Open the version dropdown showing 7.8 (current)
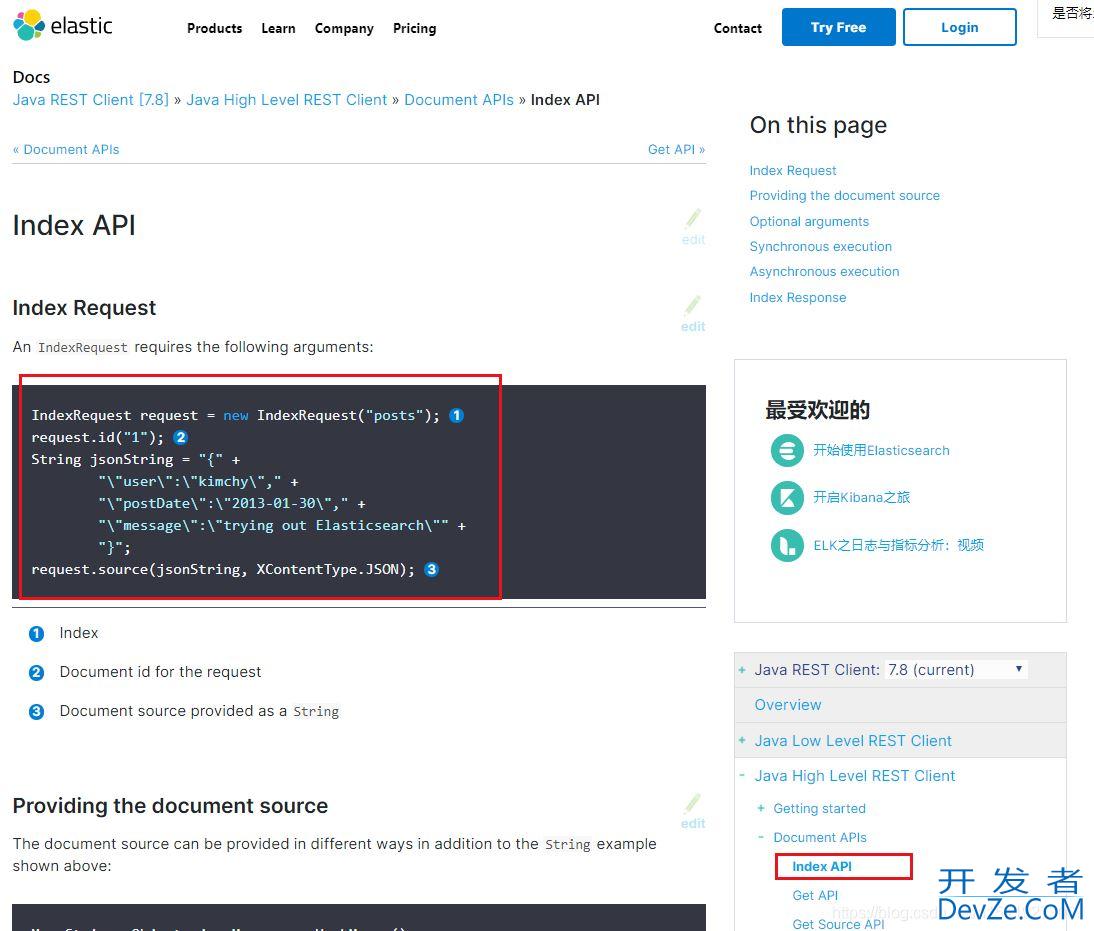Viewport: 1094px width, 931px height. click(955, 670)
